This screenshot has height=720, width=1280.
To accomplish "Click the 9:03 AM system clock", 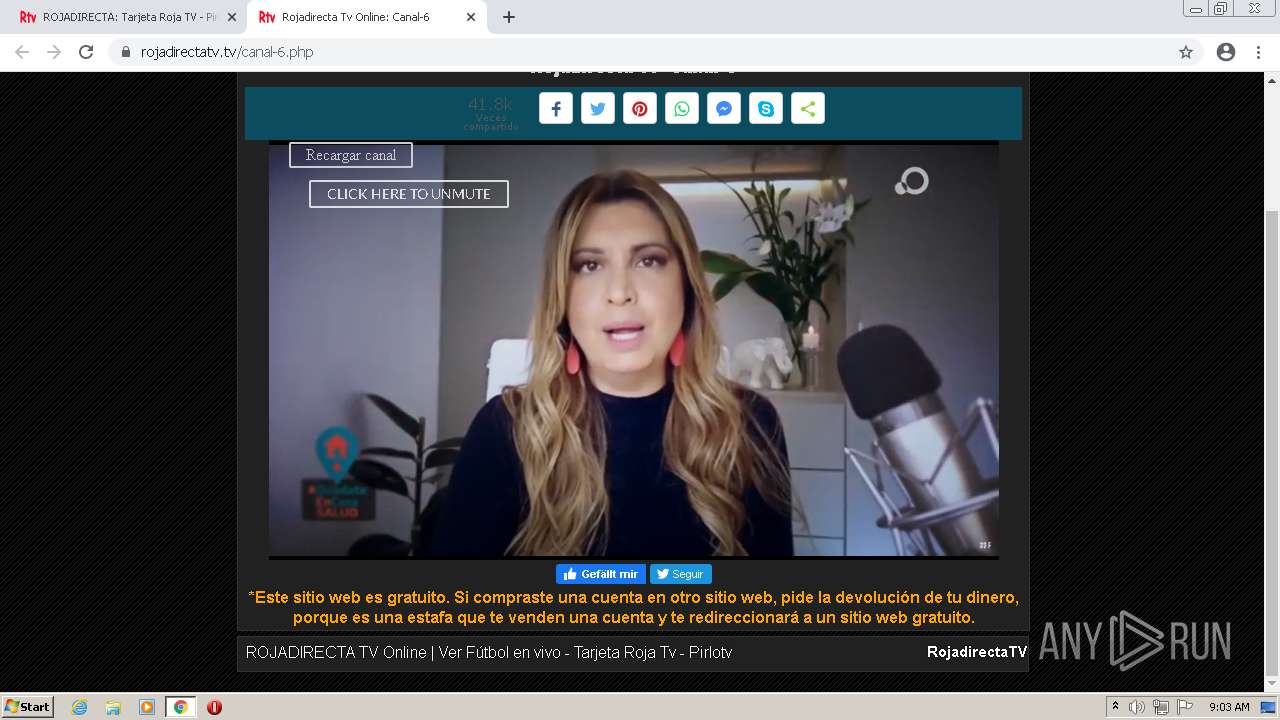I will [1229, 707].
